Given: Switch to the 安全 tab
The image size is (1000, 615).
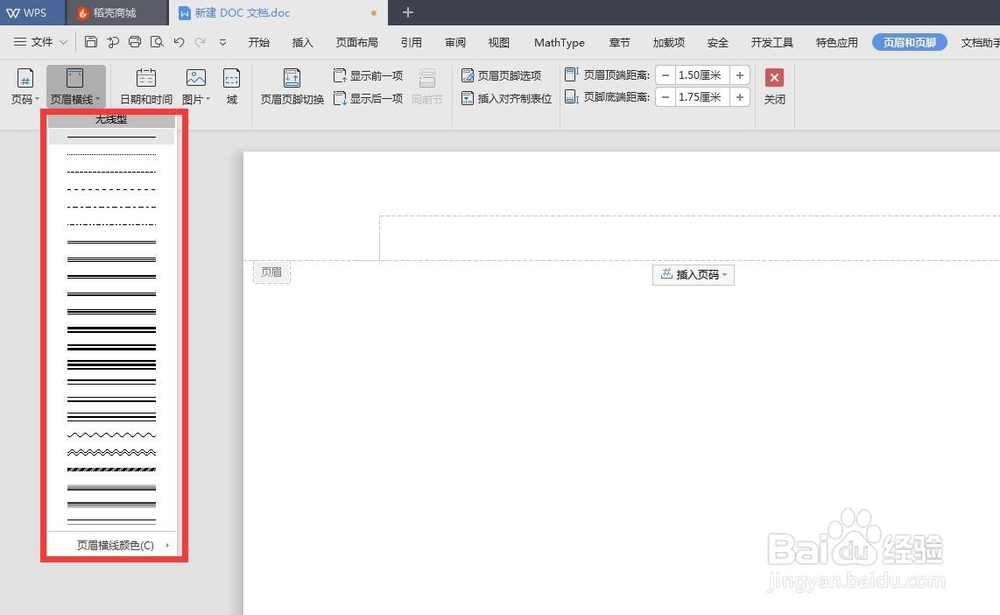Looking at the screenshot, I should pos(717,43).
